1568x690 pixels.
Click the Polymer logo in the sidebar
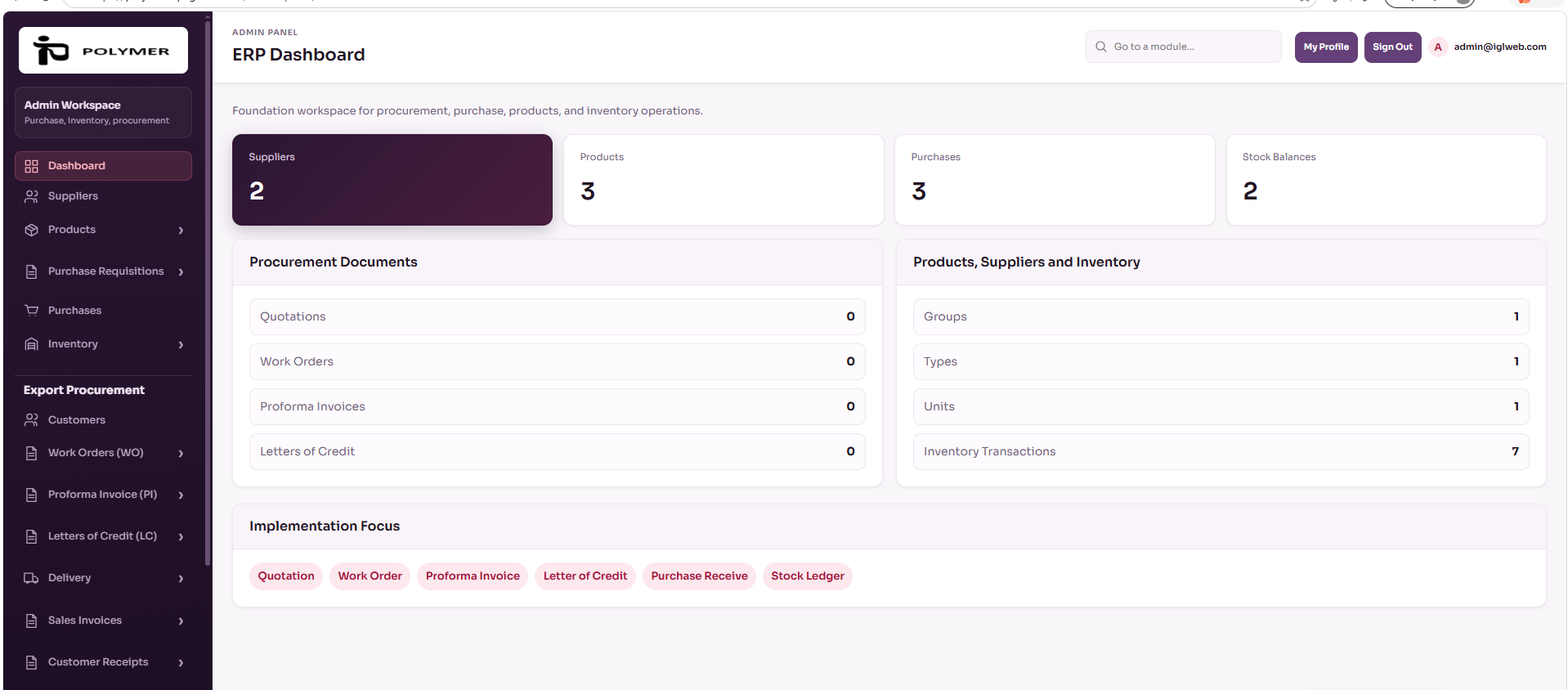click(103, 51)
